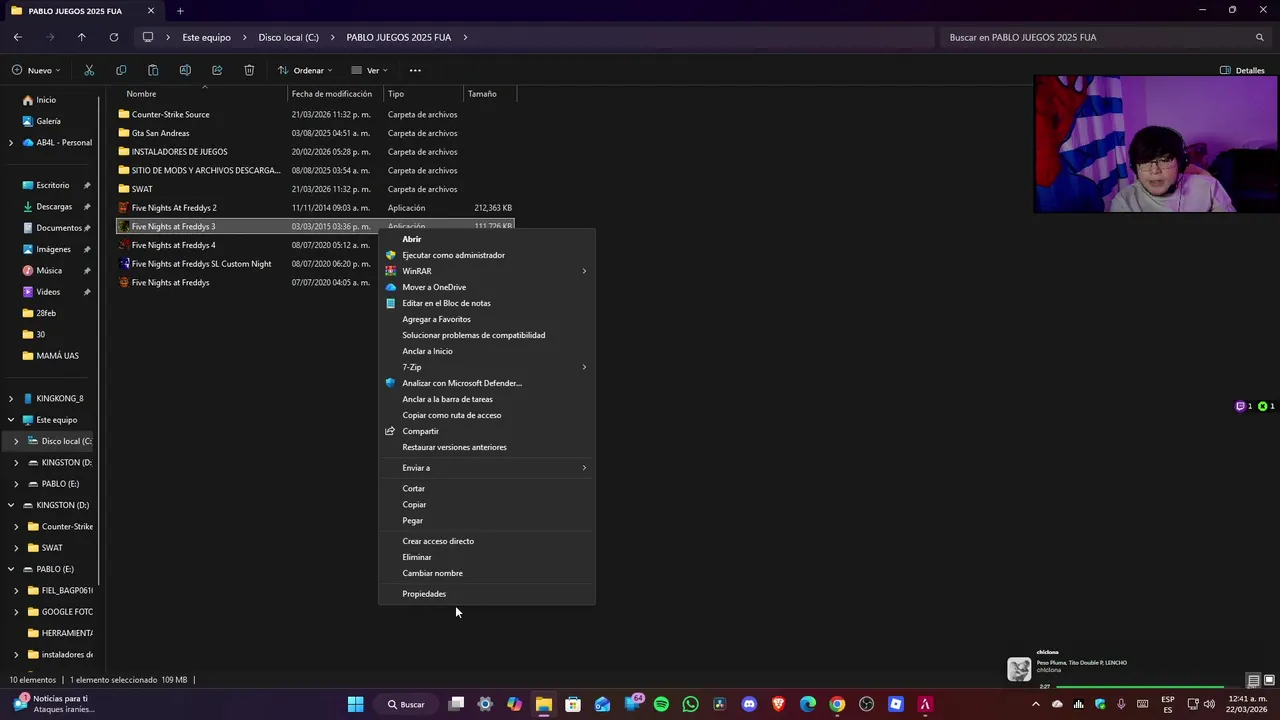This screenshot has width=1280, height=720.
Task: Select Cambiar nombre menu entry
Action: [x=487, y=573]
